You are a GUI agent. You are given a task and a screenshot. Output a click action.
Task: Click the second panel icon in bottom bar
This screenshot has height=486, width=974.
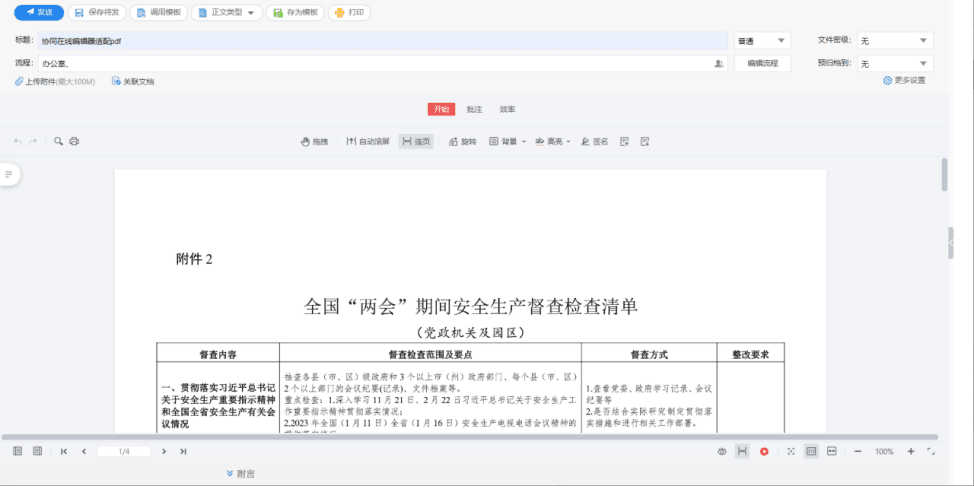tap(37, 451)
